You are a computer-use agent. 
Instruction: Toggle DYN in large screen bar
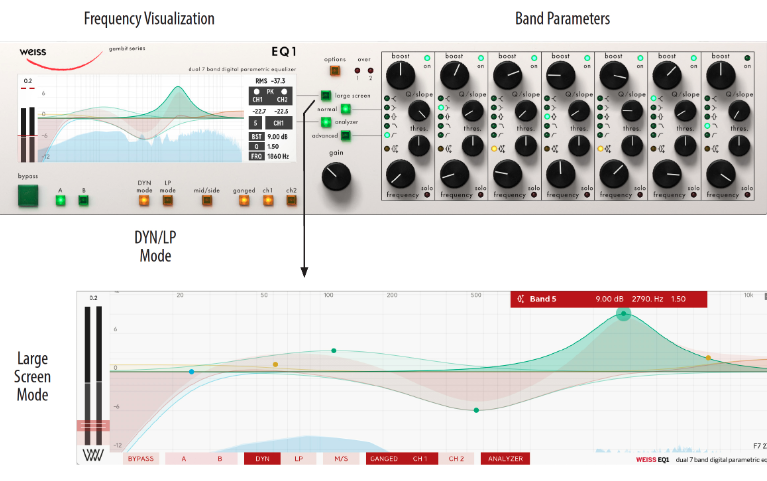262,459
